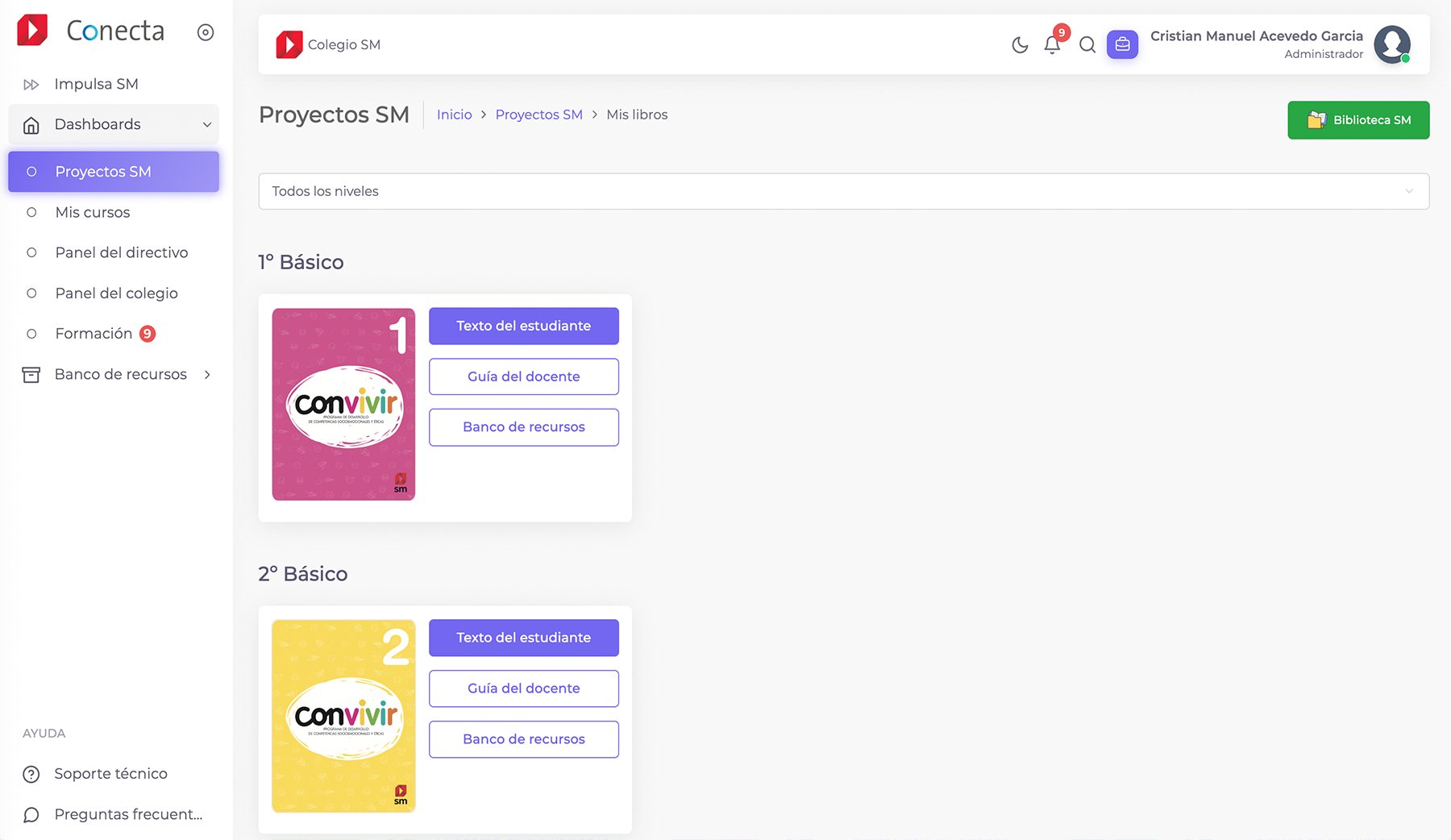1451x840 pixels.
Task: Click the Impulsa SM label
Action: (96, 84)
